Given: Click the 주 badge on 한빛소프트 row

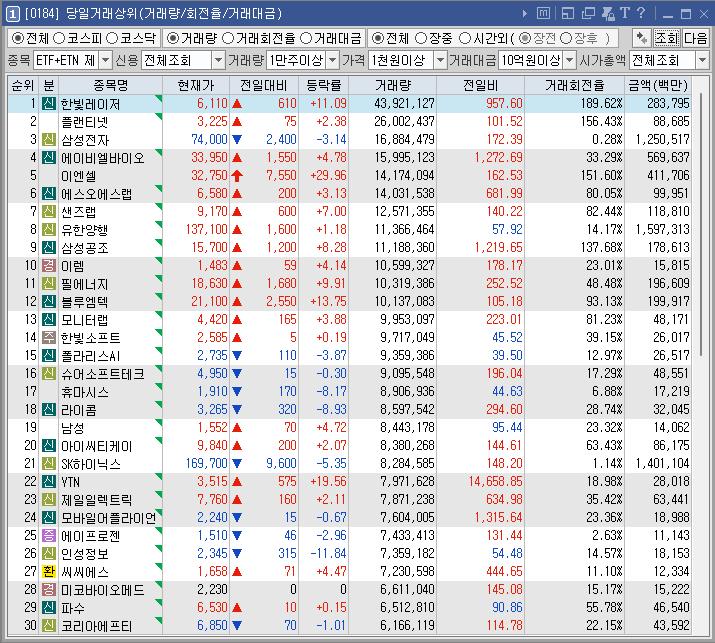Looking at the screenshot, I should pos(49,337).
